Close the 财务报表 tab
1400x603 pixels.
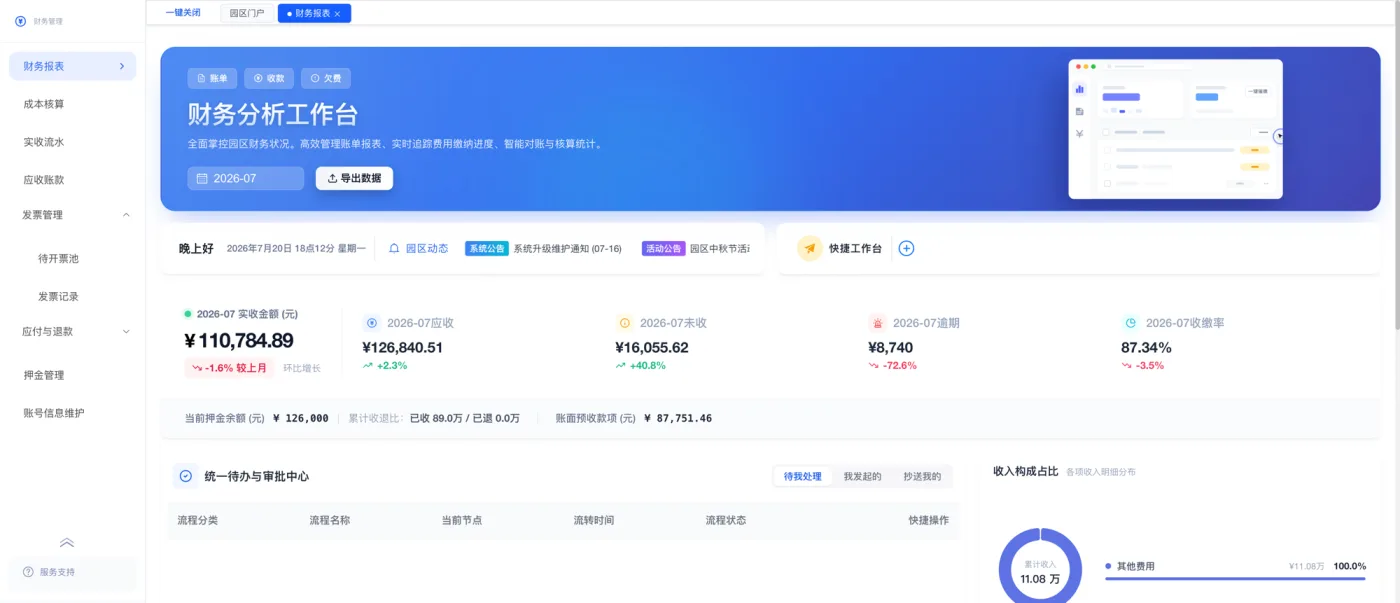click(338, 14)
